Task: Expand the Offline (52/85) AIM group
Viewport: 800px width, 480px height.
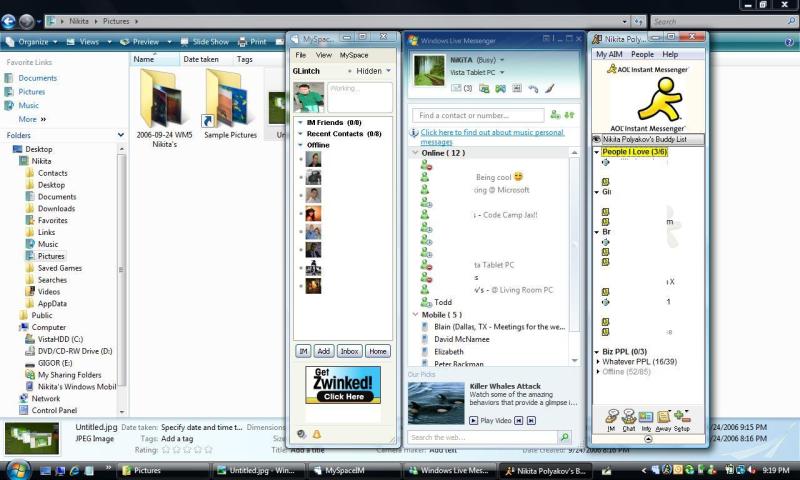Action: (597, 371)
